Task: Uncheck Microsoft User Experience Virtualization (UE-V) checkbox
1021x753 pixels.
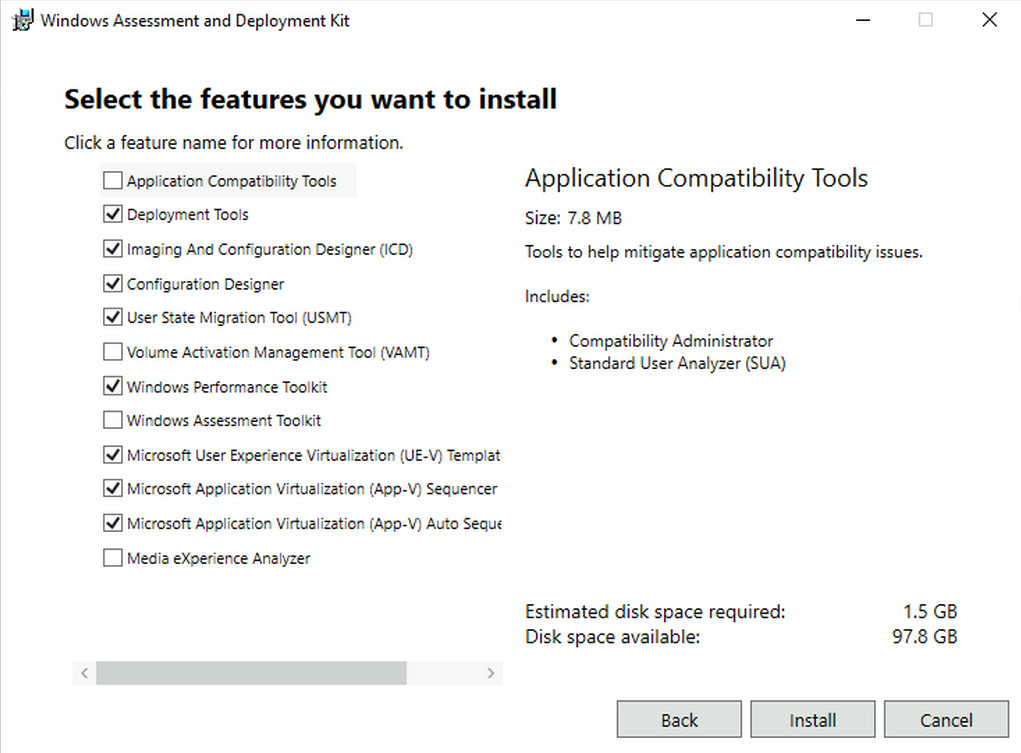Action: pos(113,455)
